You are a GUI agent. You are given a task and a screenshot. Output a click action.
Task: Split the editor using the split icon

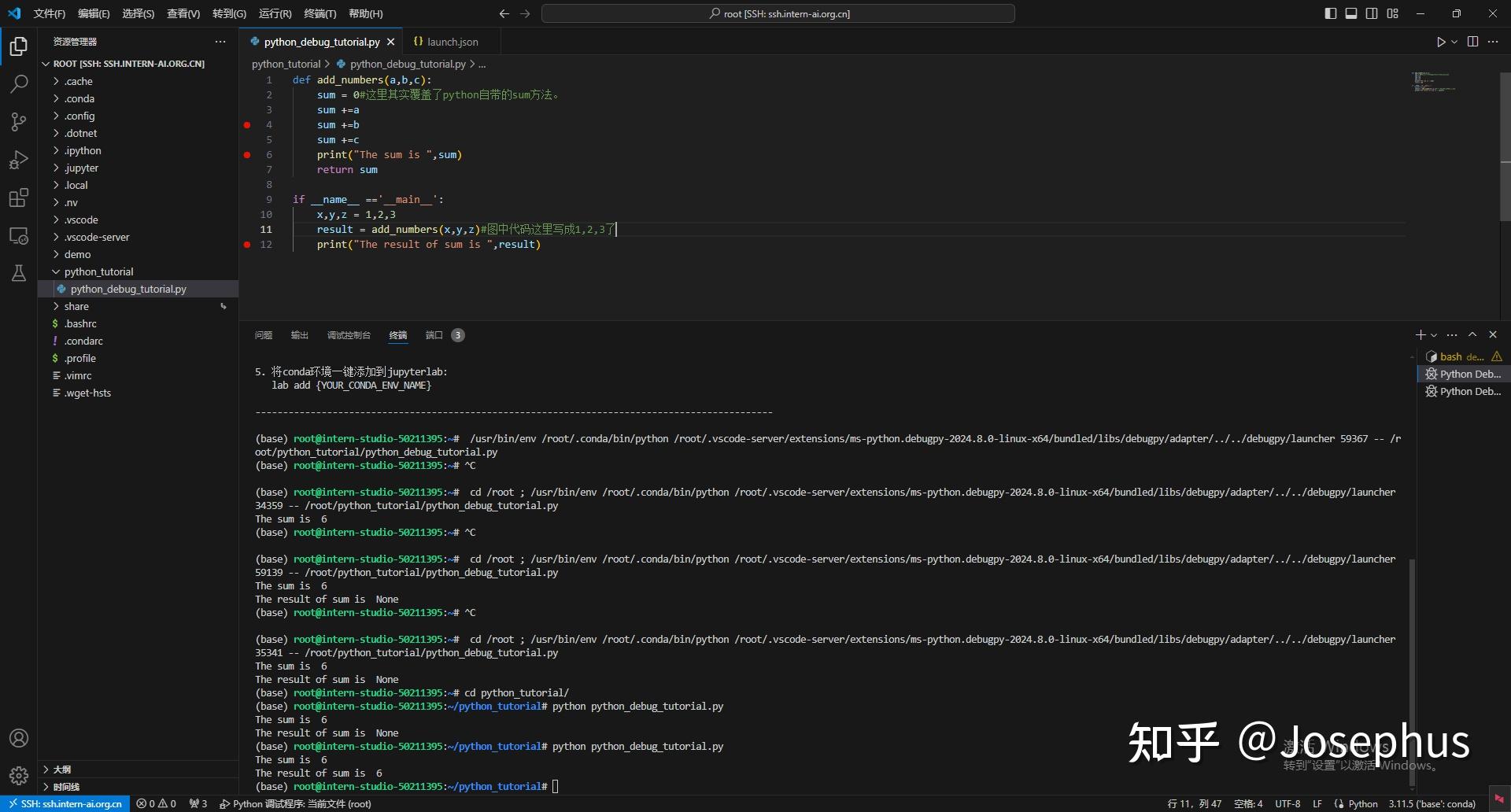(x=1472, y=42)
